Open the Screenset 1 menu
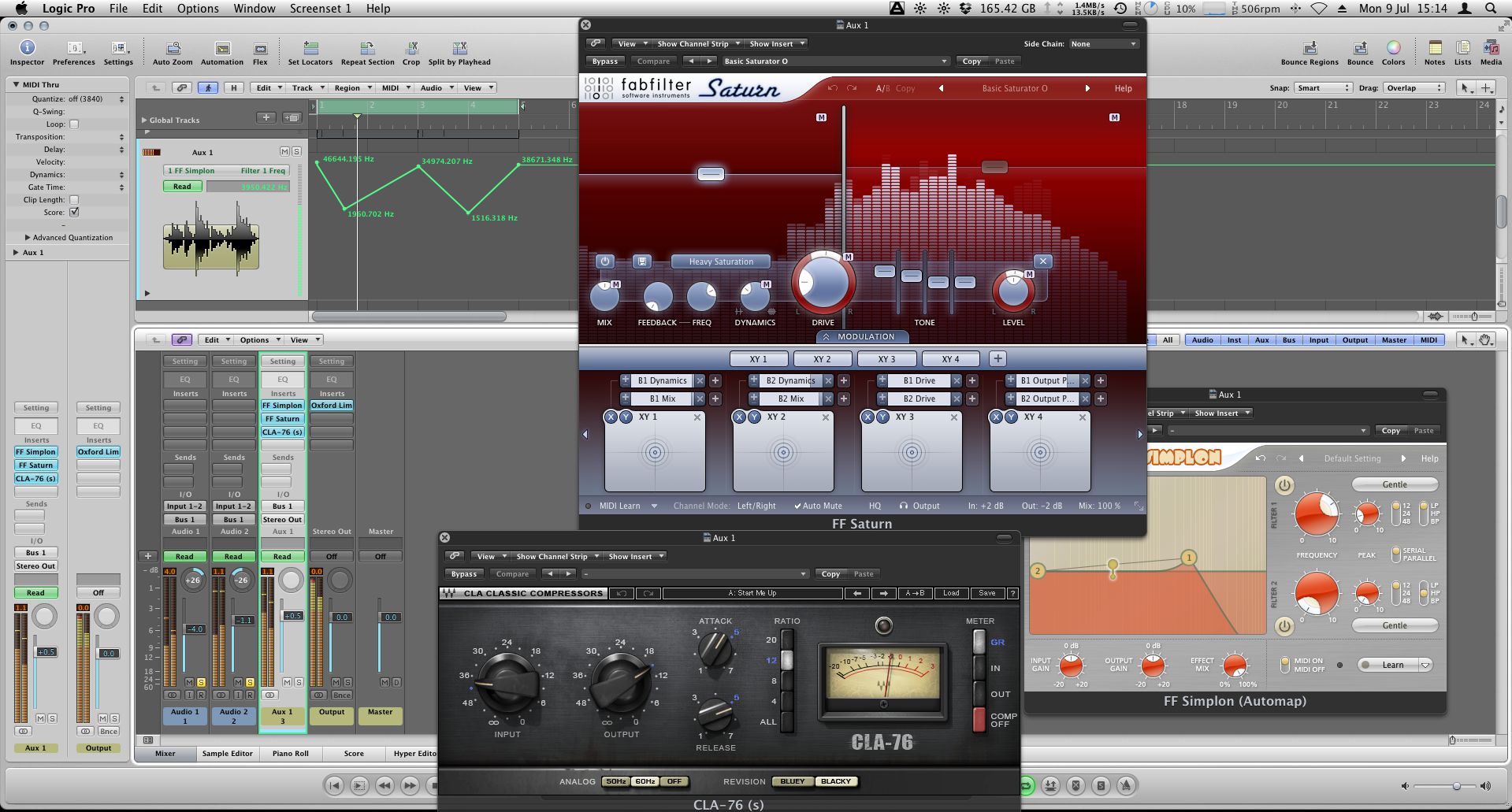This screenshot has width=1512, height=812. click(x=321, y=9)
